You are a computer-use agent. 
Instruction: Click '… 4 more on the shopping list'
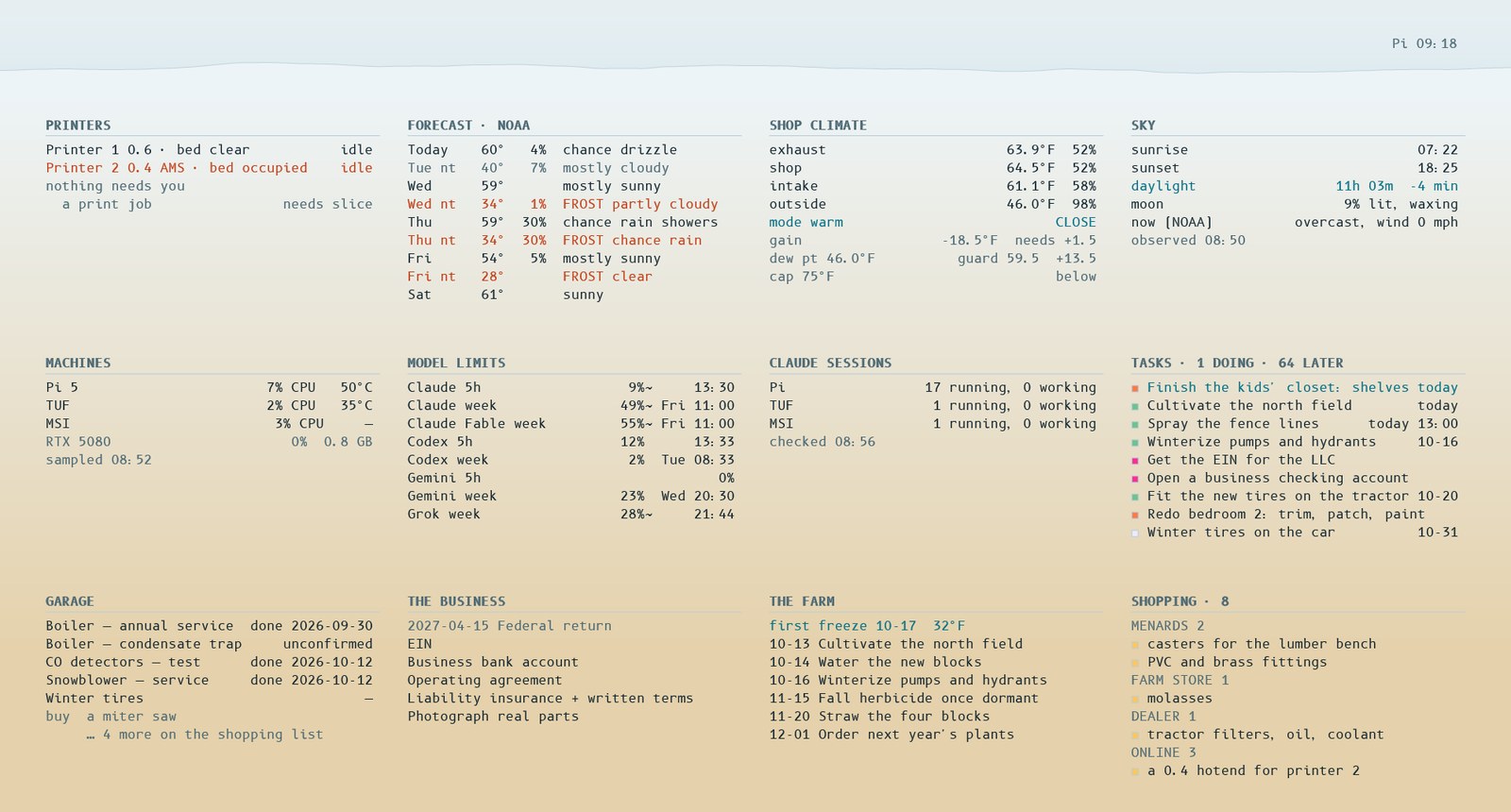[204, 735]
